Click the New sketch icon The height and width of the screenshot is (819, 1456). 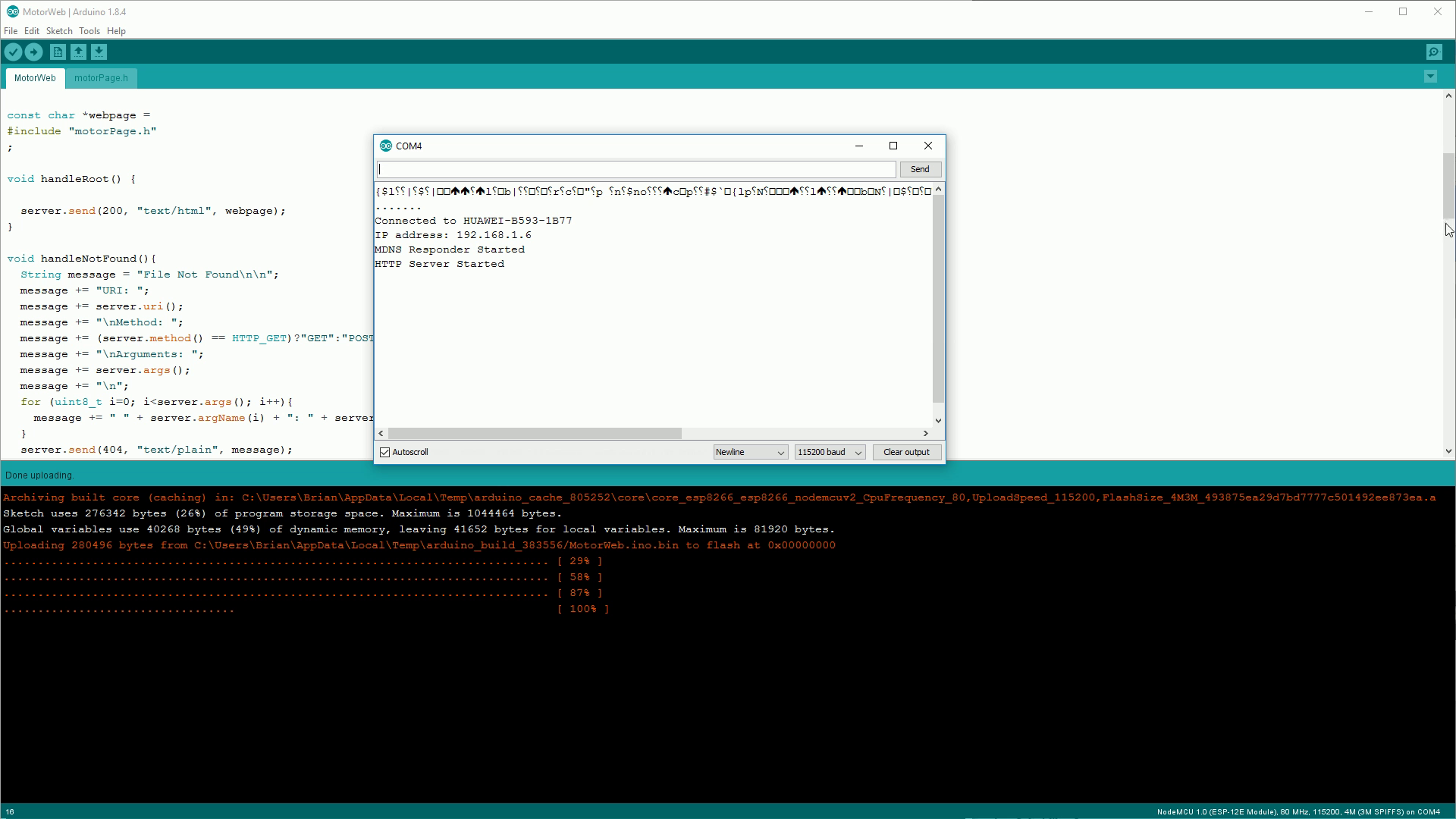58,52
